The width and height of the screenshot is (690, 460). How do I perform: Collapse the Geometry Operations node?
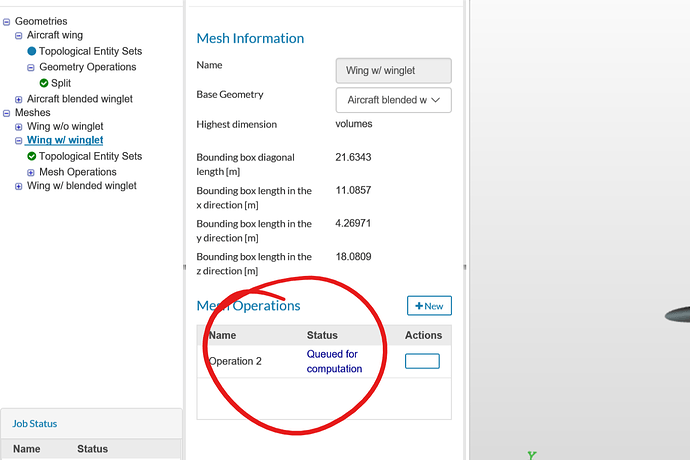pyautogui.click(x=31, y=68)
